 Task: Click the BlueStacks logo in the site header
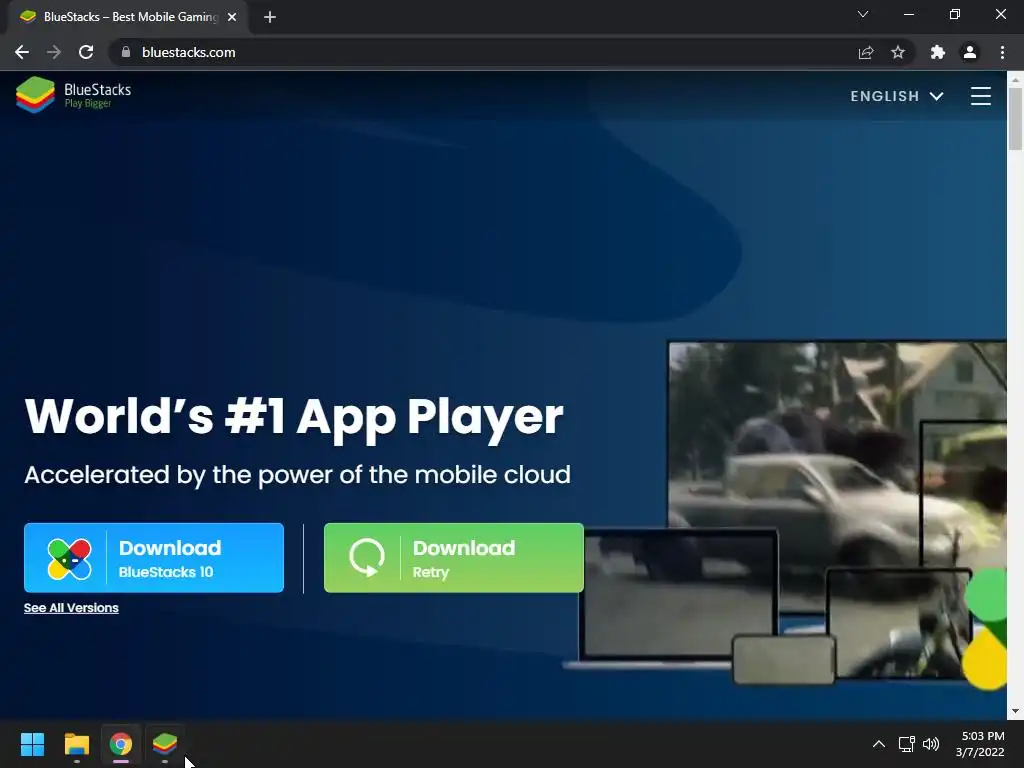(73, 94)
